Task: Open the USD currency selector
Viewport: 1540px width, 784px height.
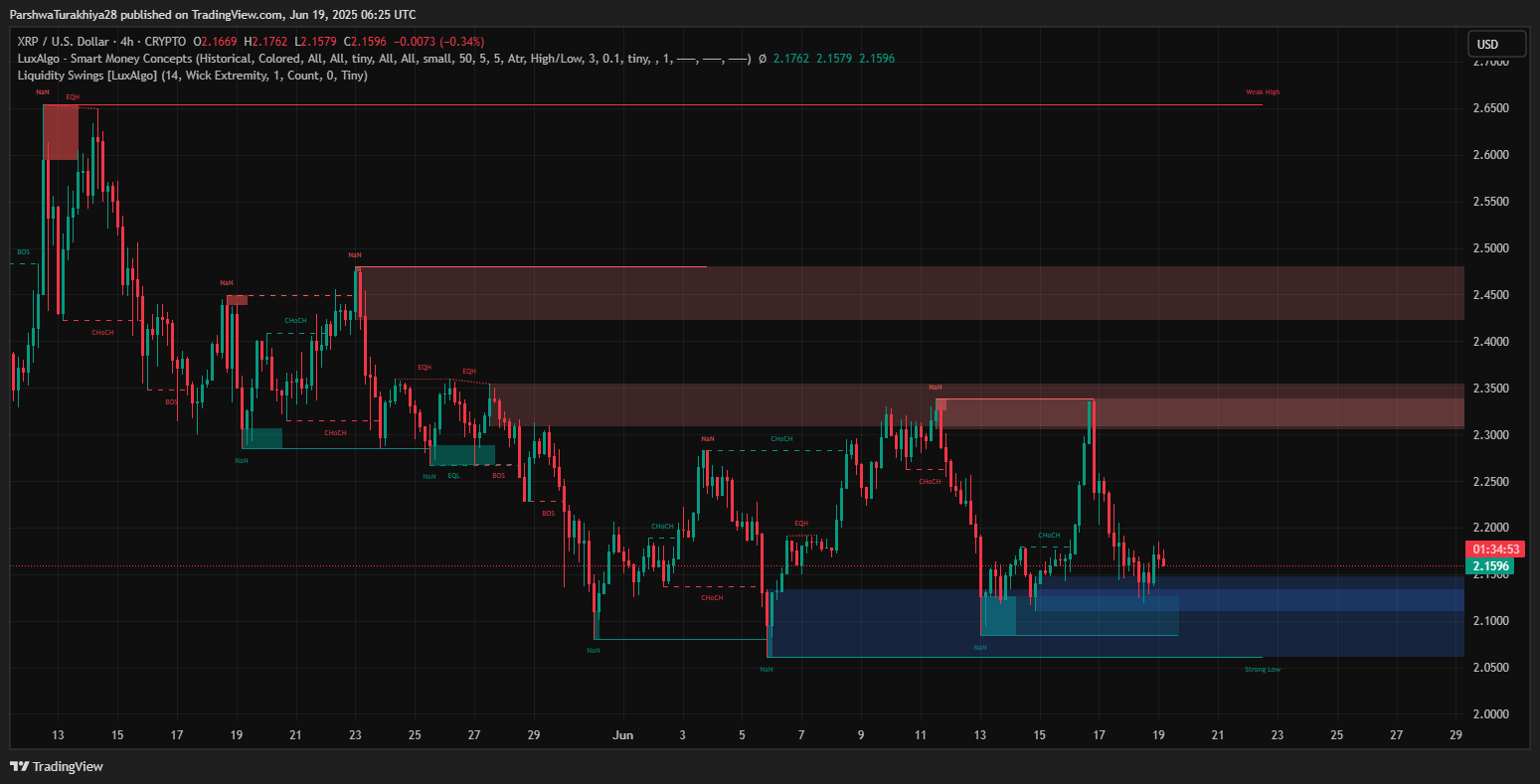Action: [1496, 44]
